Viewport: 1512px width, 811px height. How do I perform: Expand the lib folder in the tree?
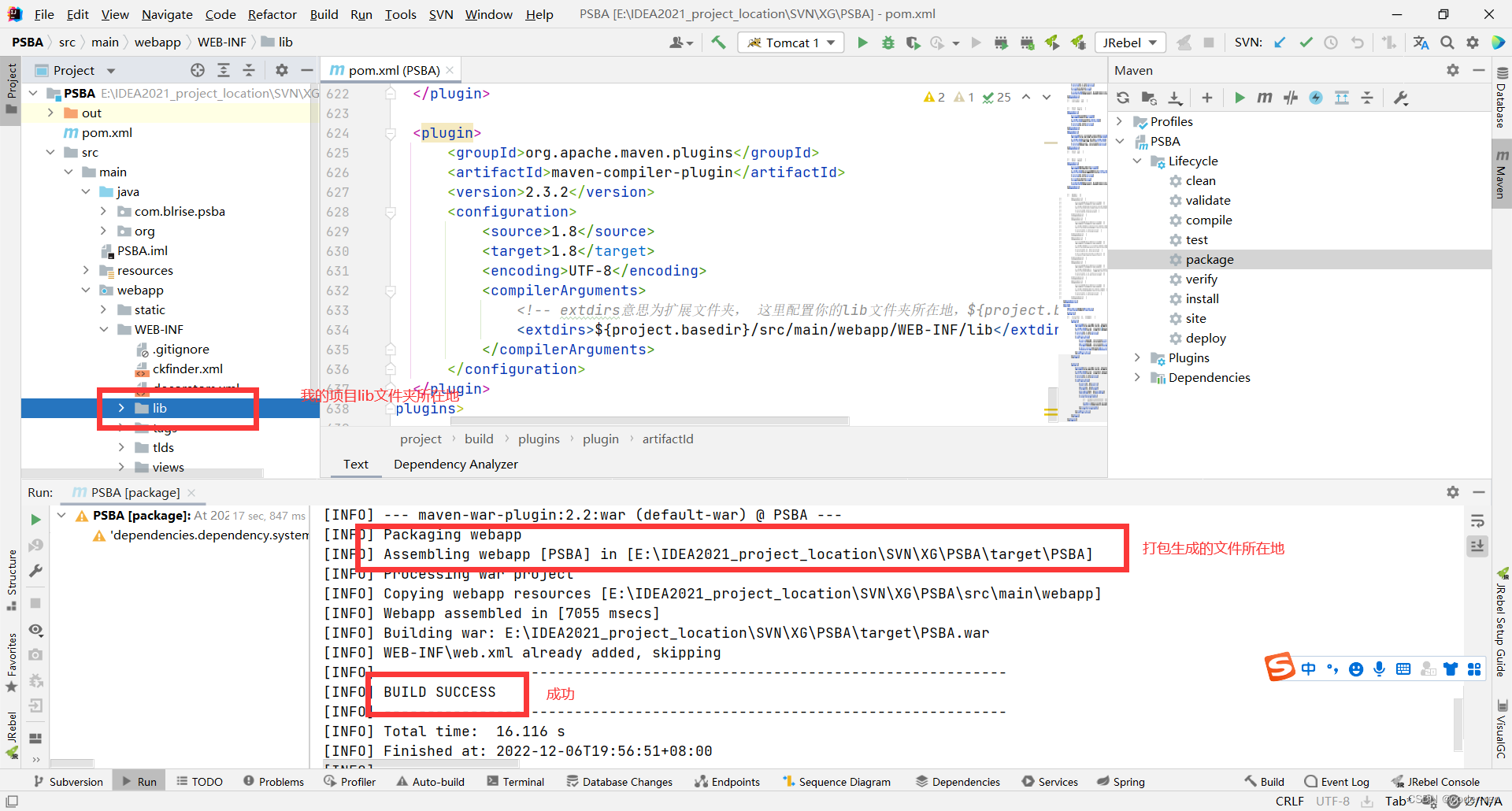click(121, 408)
